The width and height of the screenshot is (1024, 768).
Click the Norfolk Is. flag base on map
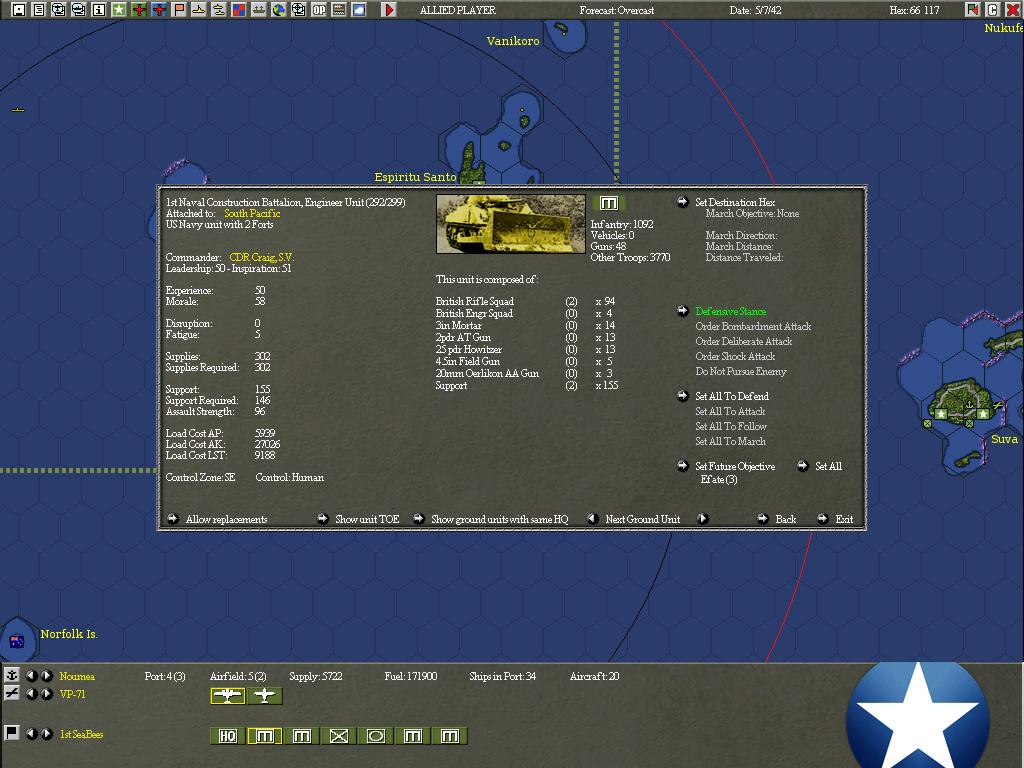pos(17,641)
